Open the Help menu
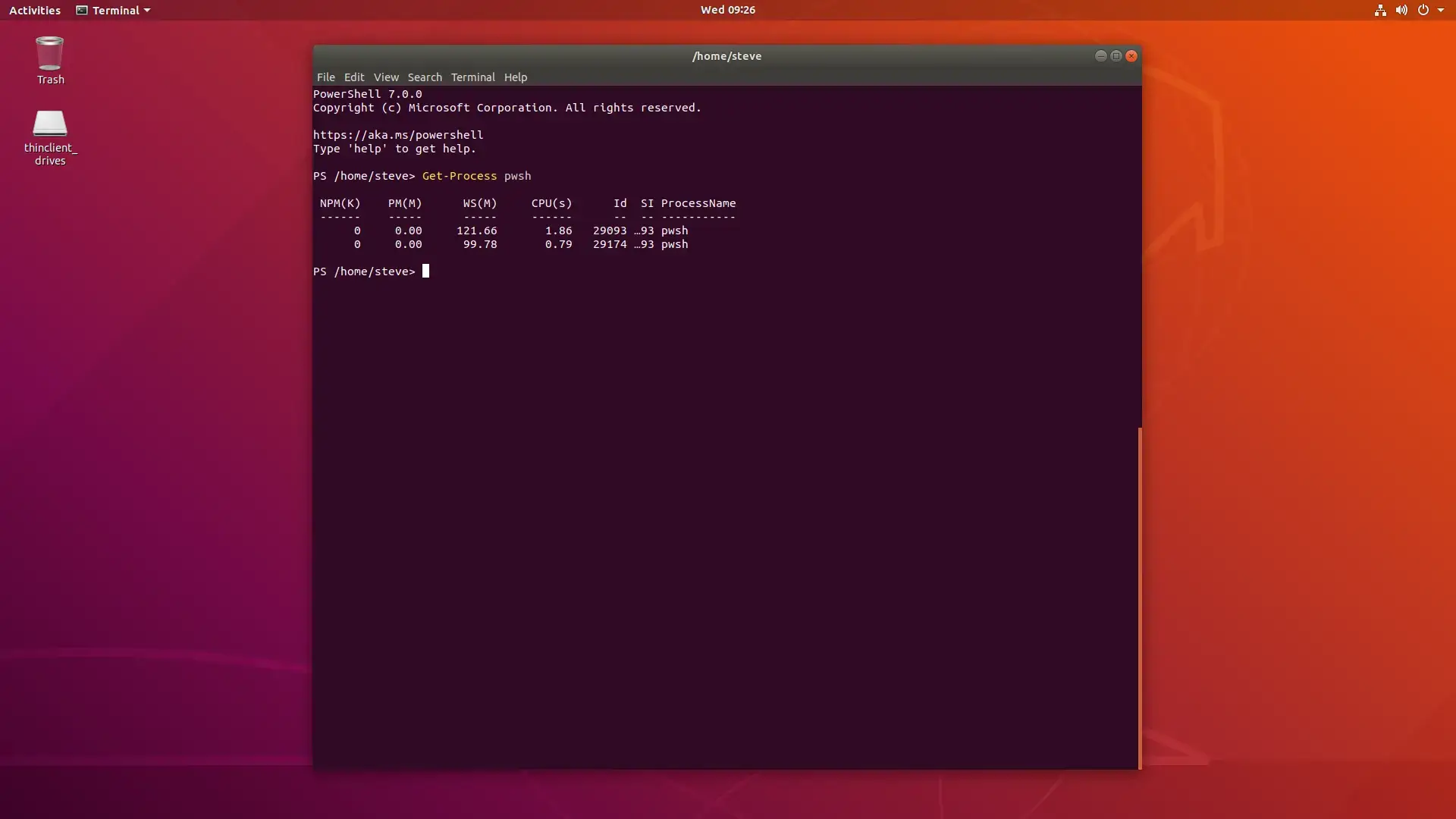The height and width of the screenshot is (819, 1456). coord(516,77)
